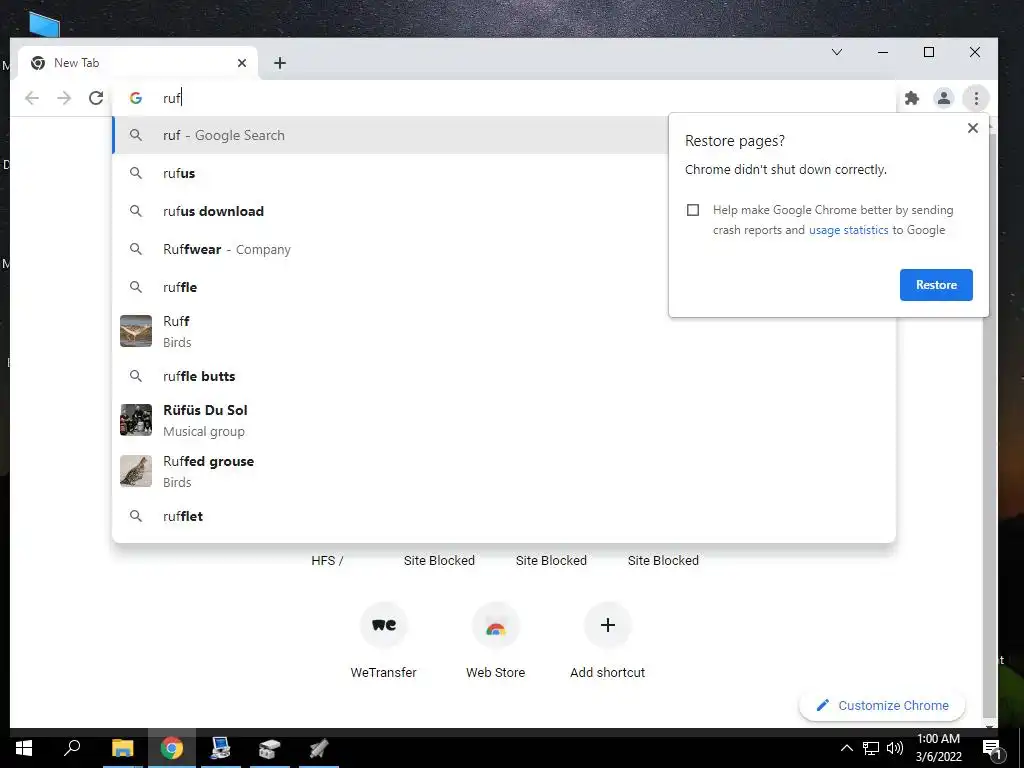
Task: Click the Restore button
Action: point(936,285)
